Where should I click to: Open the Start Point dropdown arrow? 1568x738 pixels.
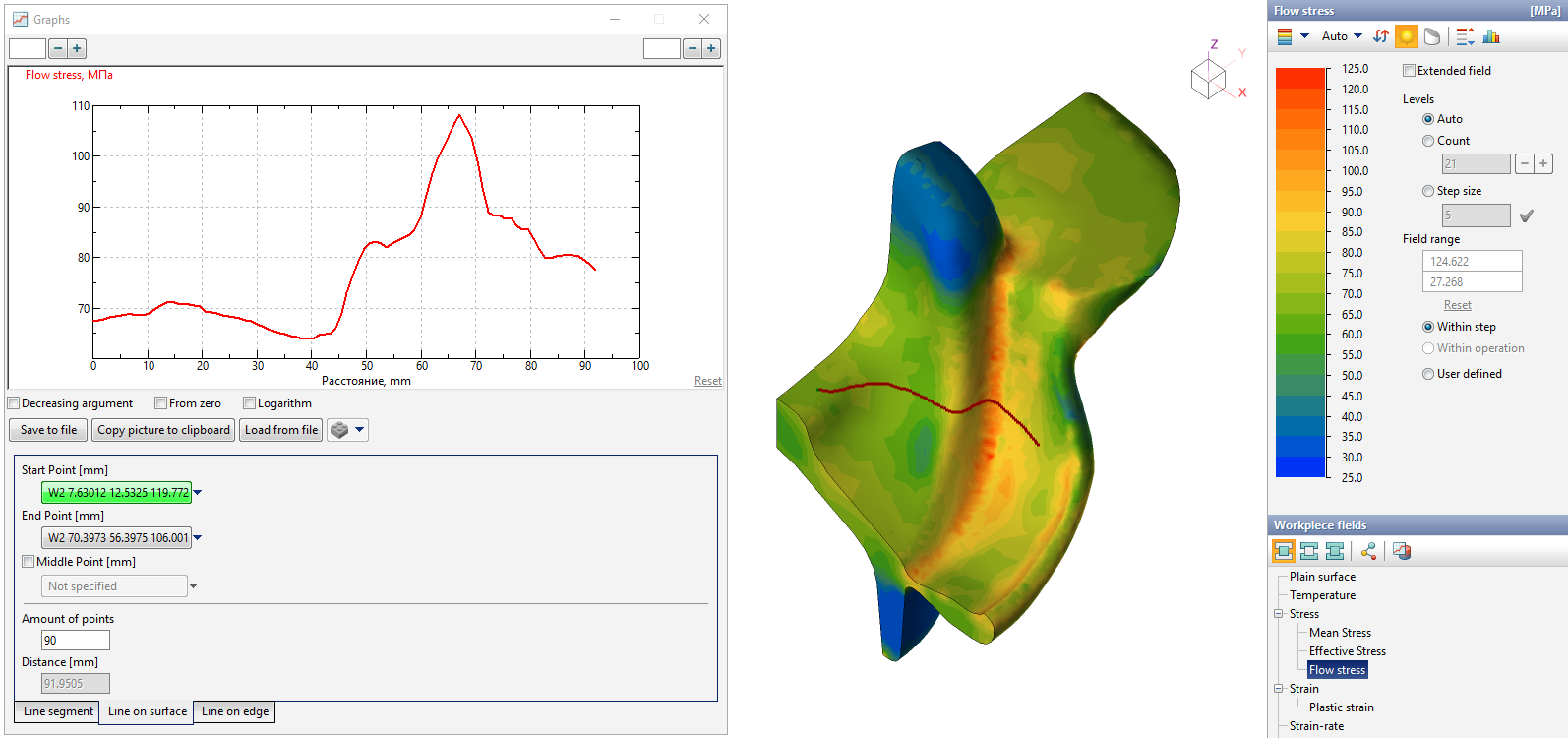[198, 492]
